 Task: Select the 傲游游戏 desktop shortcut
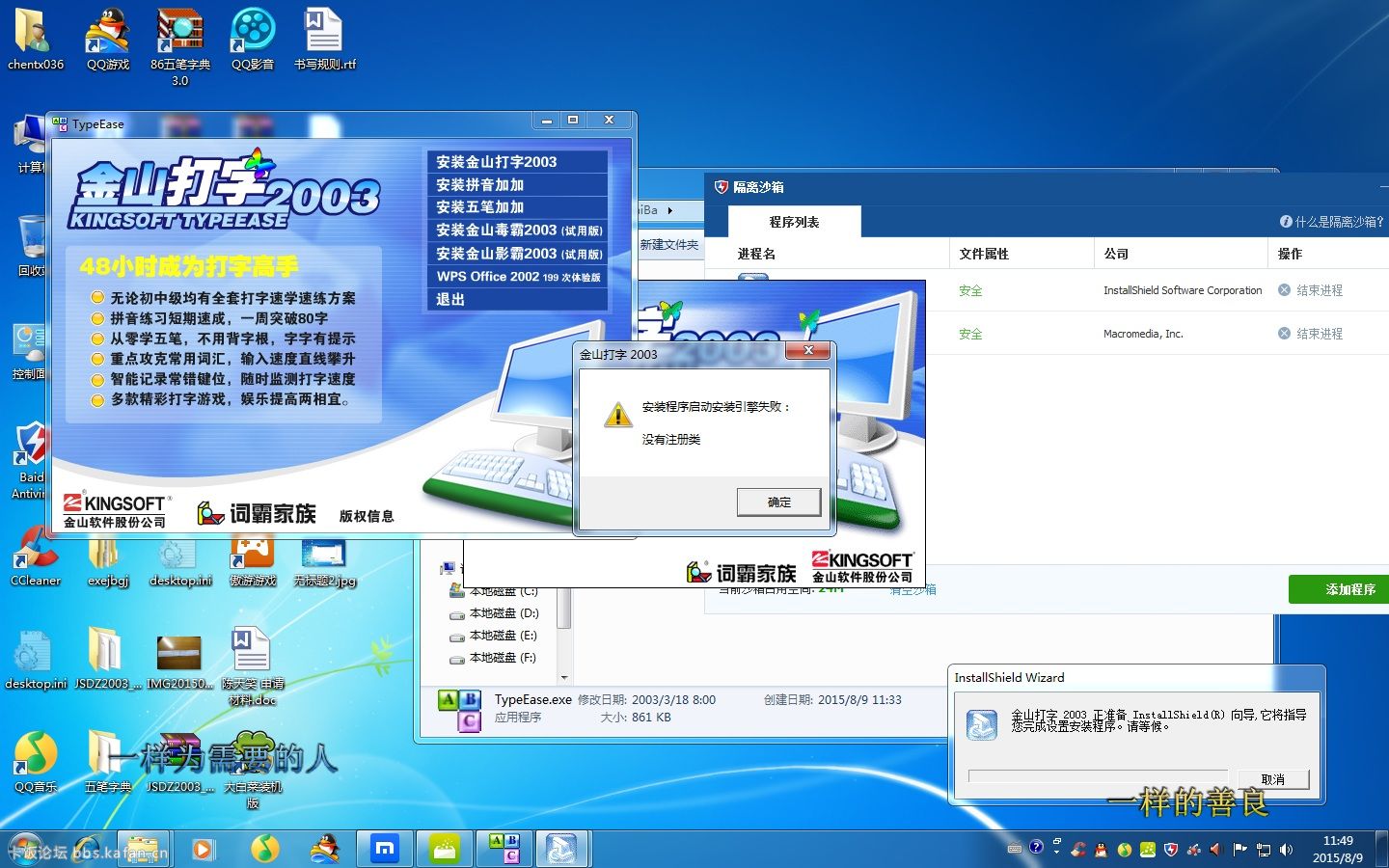point(253,561)
